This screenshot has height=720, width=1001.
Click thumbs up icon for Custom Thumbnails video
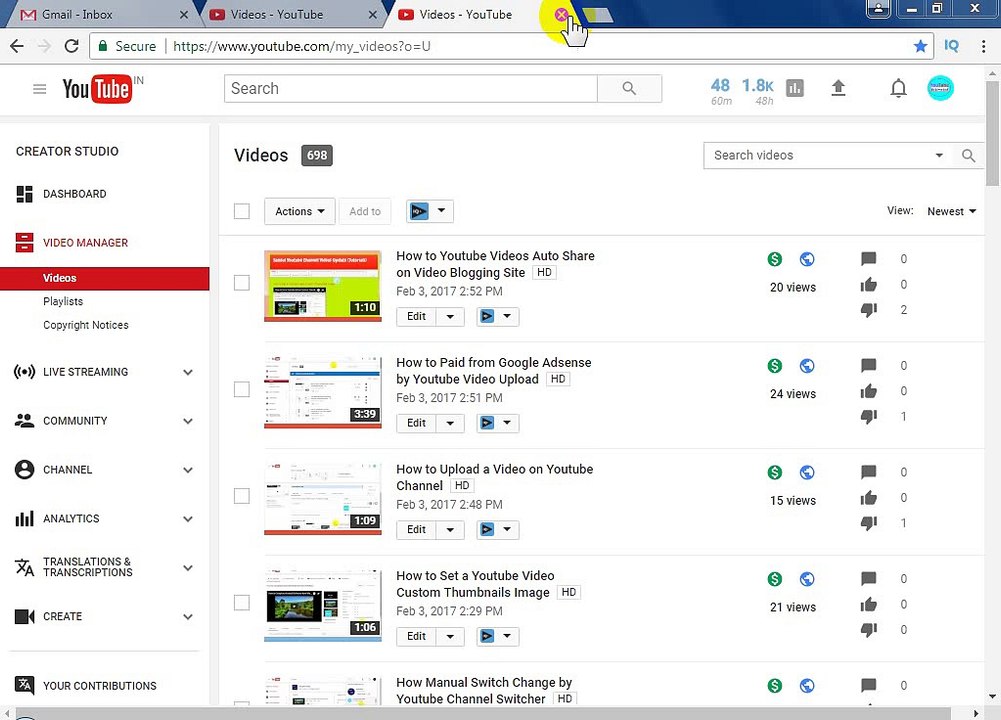coord(868,604)
